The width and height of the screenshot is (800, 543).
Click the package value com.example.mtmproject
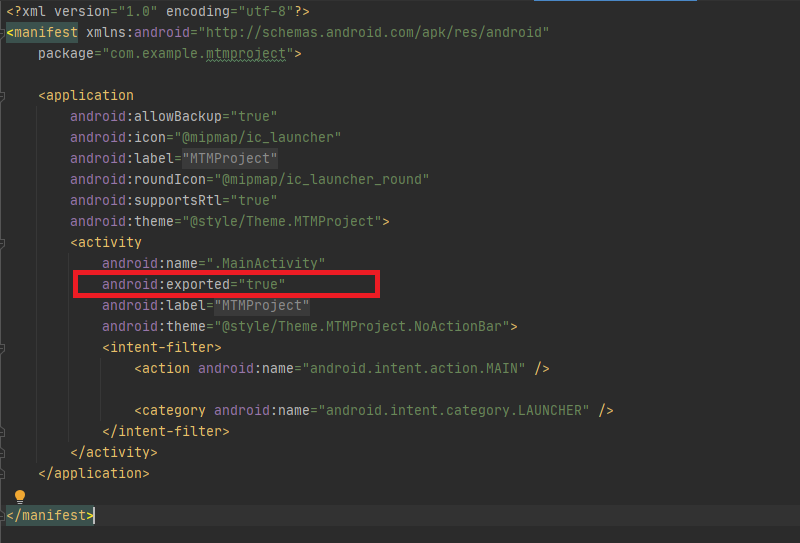click(x=198, y=54)
